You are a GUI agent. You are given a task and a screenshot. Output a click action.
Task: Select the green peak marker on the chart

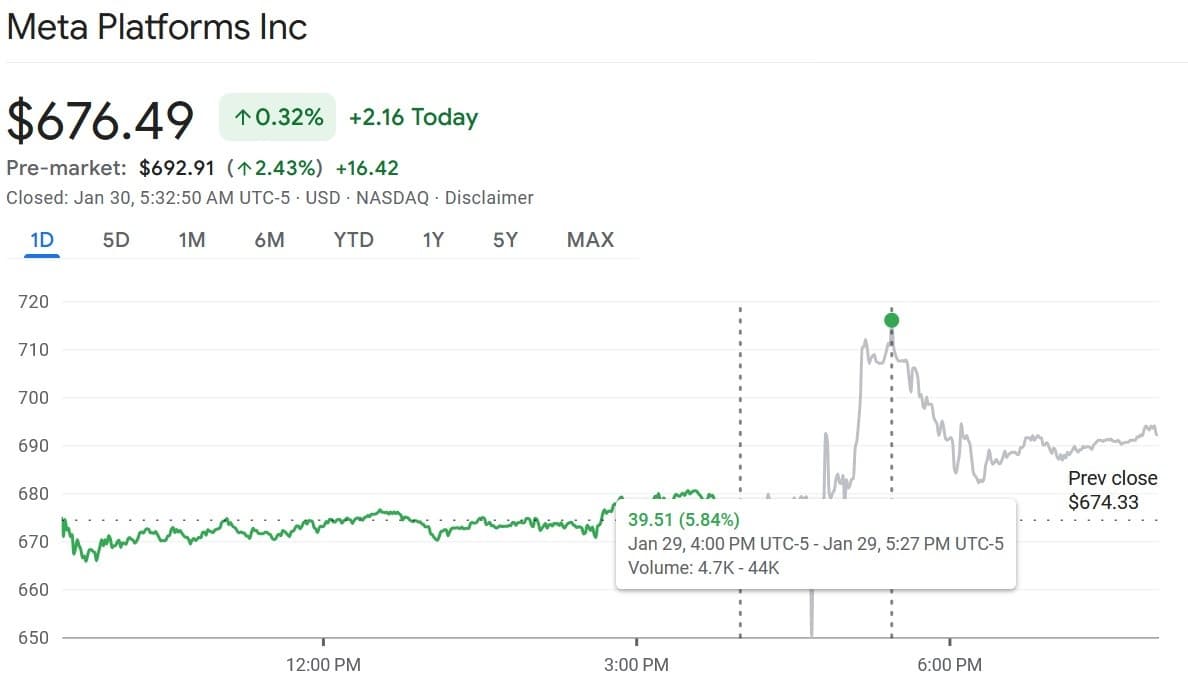[x=891, y=320]
